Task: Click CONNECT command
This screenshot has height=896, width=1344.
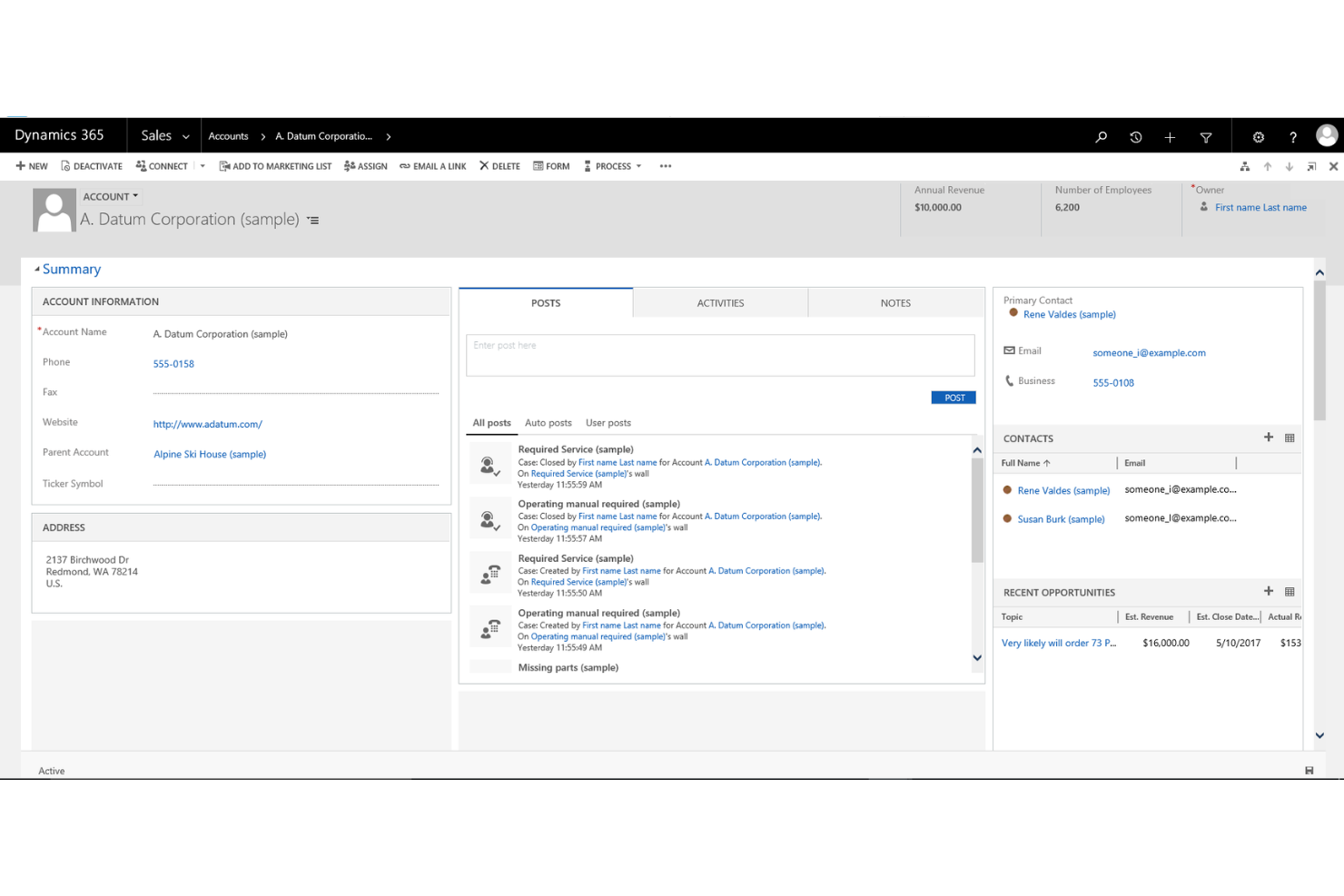Action: pos(162,166)
